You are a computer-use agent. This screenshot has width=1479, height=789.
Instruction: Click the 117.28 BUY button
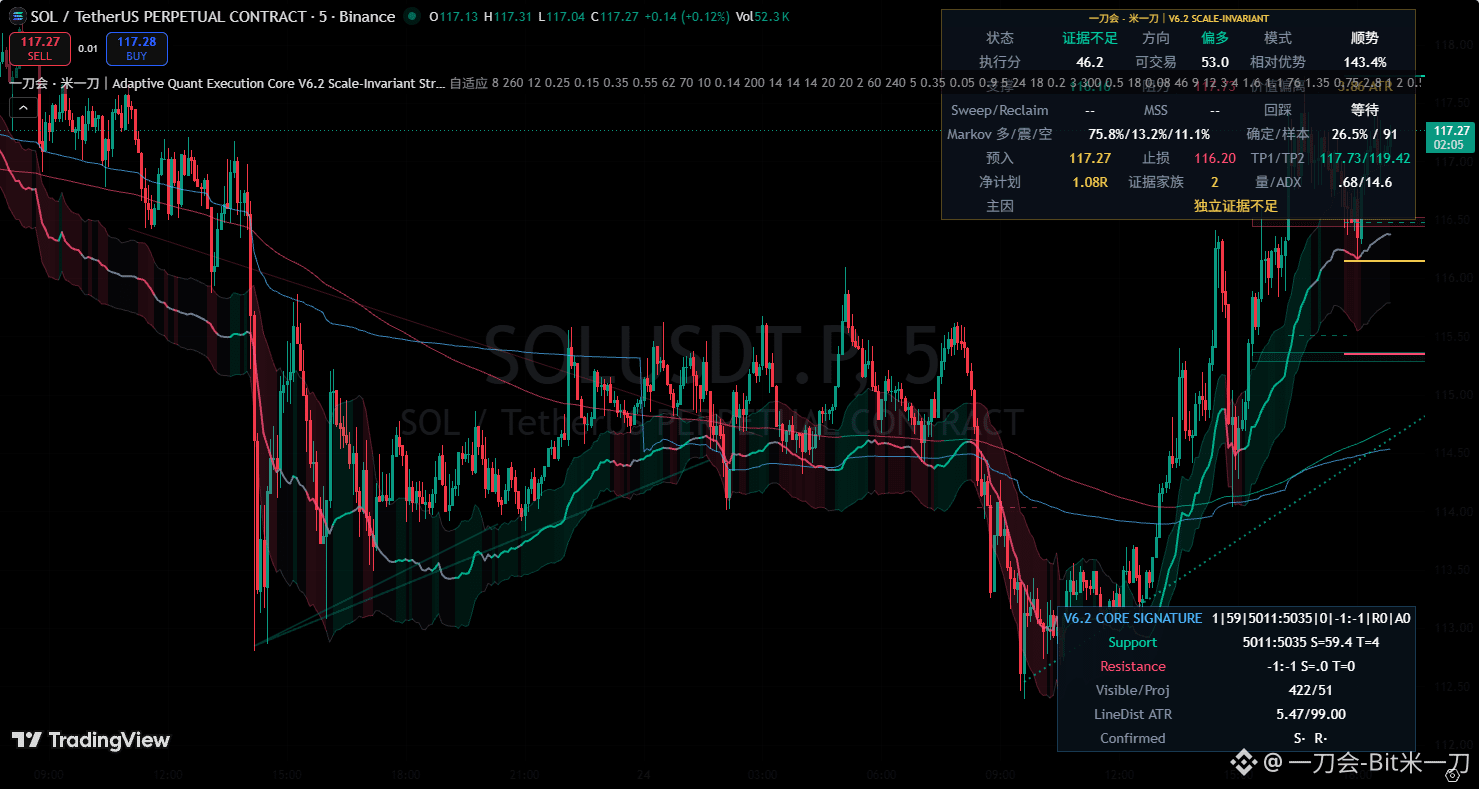[136, 48]
